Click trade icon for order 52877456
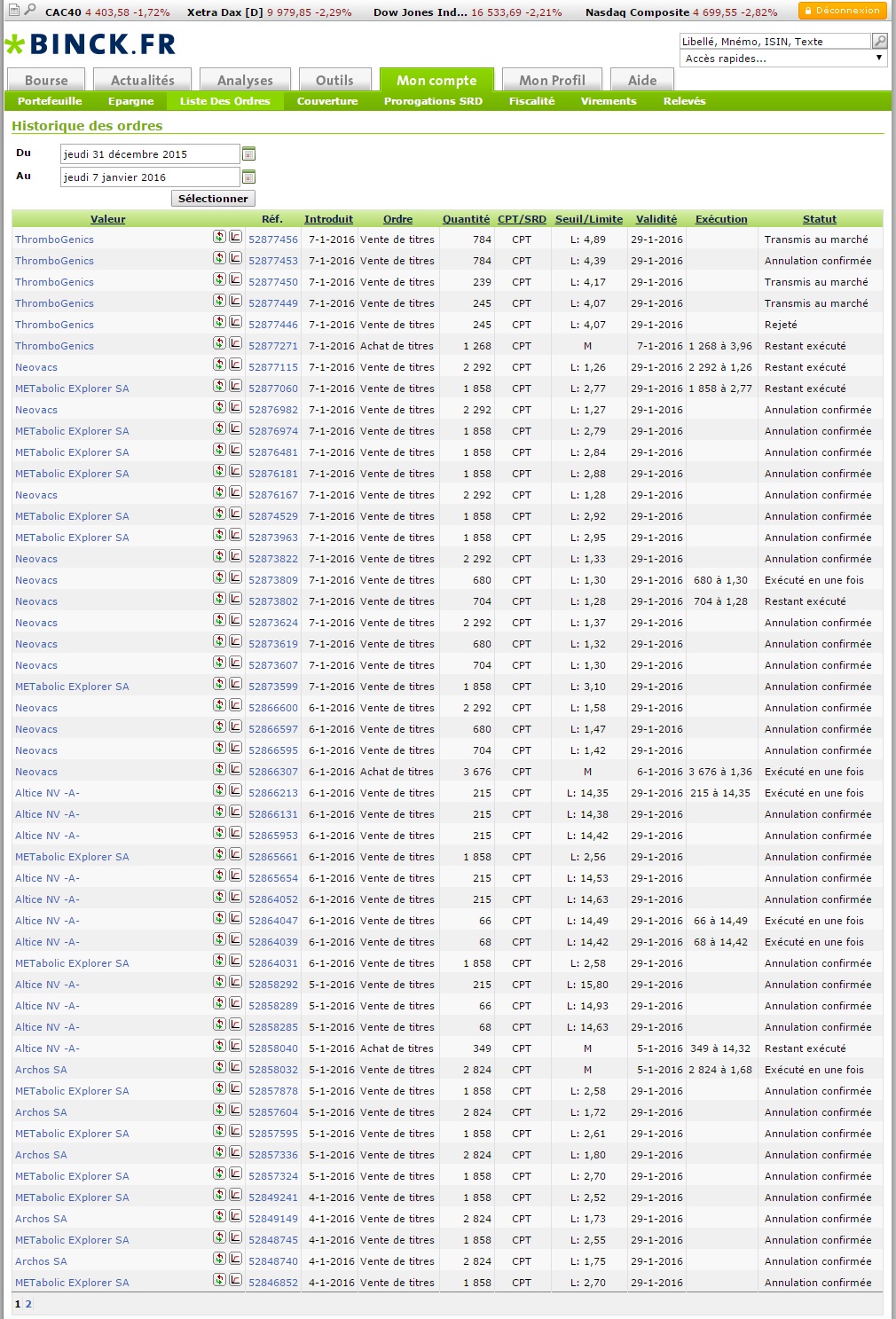The width and height of the screenshot is (896, 1319). tap(219, 237)
